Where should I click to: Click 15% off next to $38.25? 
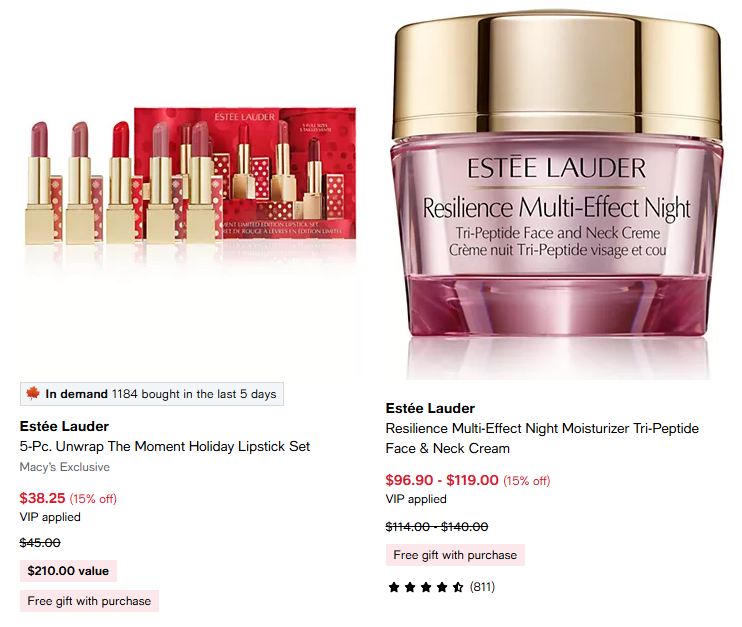click(x=93, y=499)
